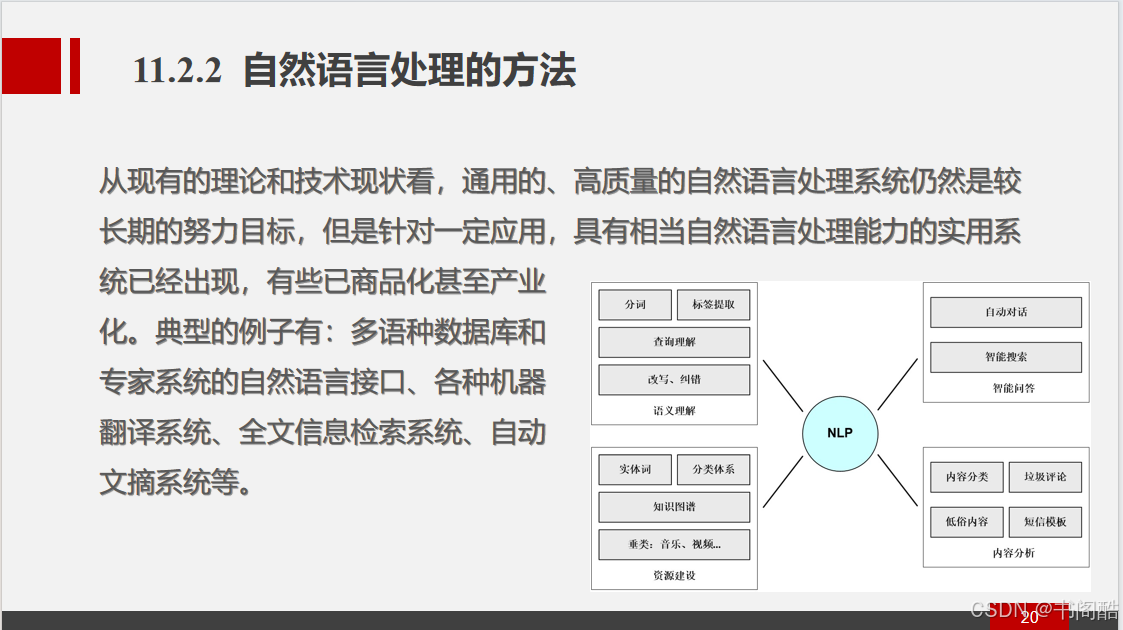Click the 改写、纠错 box
1123x630 pixels.
click(x=674, y=379)
